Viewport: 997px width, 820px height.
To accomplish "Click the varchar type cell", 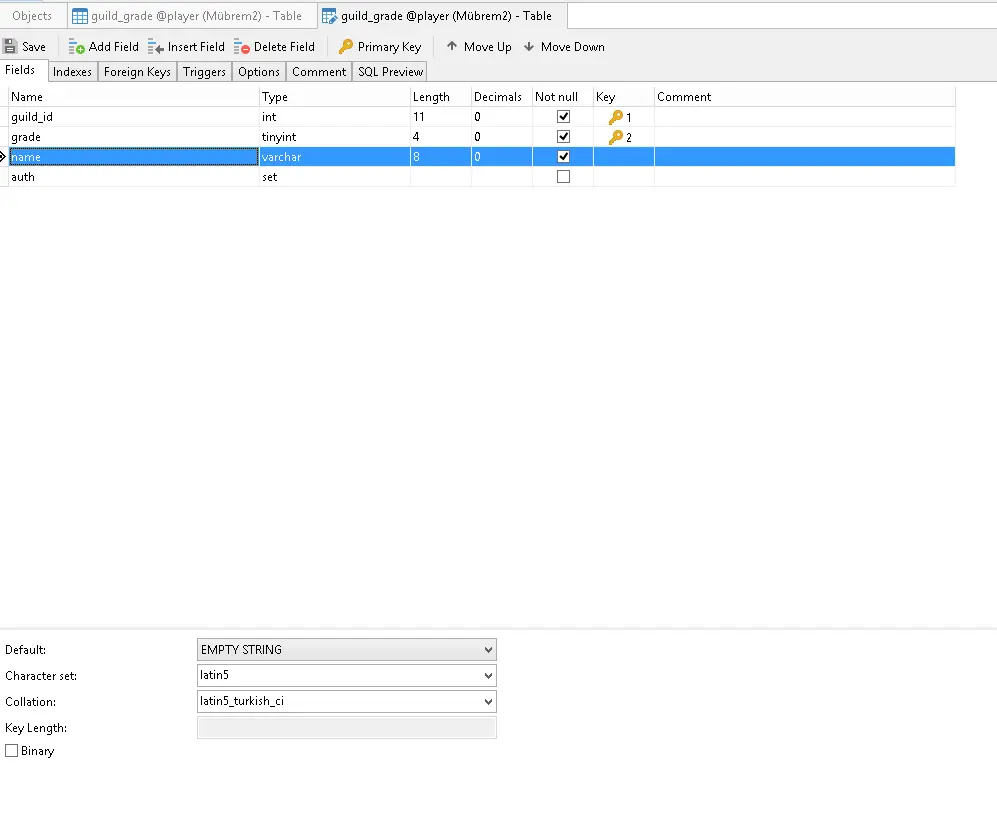I will [x=334, y=157].
